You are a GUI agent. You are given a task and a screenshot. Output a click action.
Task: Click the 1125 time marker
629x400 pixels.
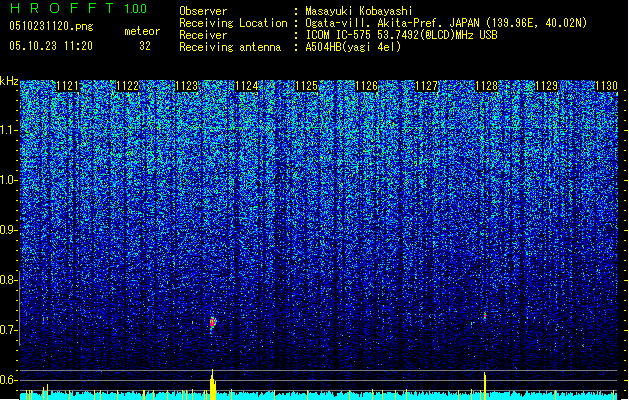coord(307,86)
